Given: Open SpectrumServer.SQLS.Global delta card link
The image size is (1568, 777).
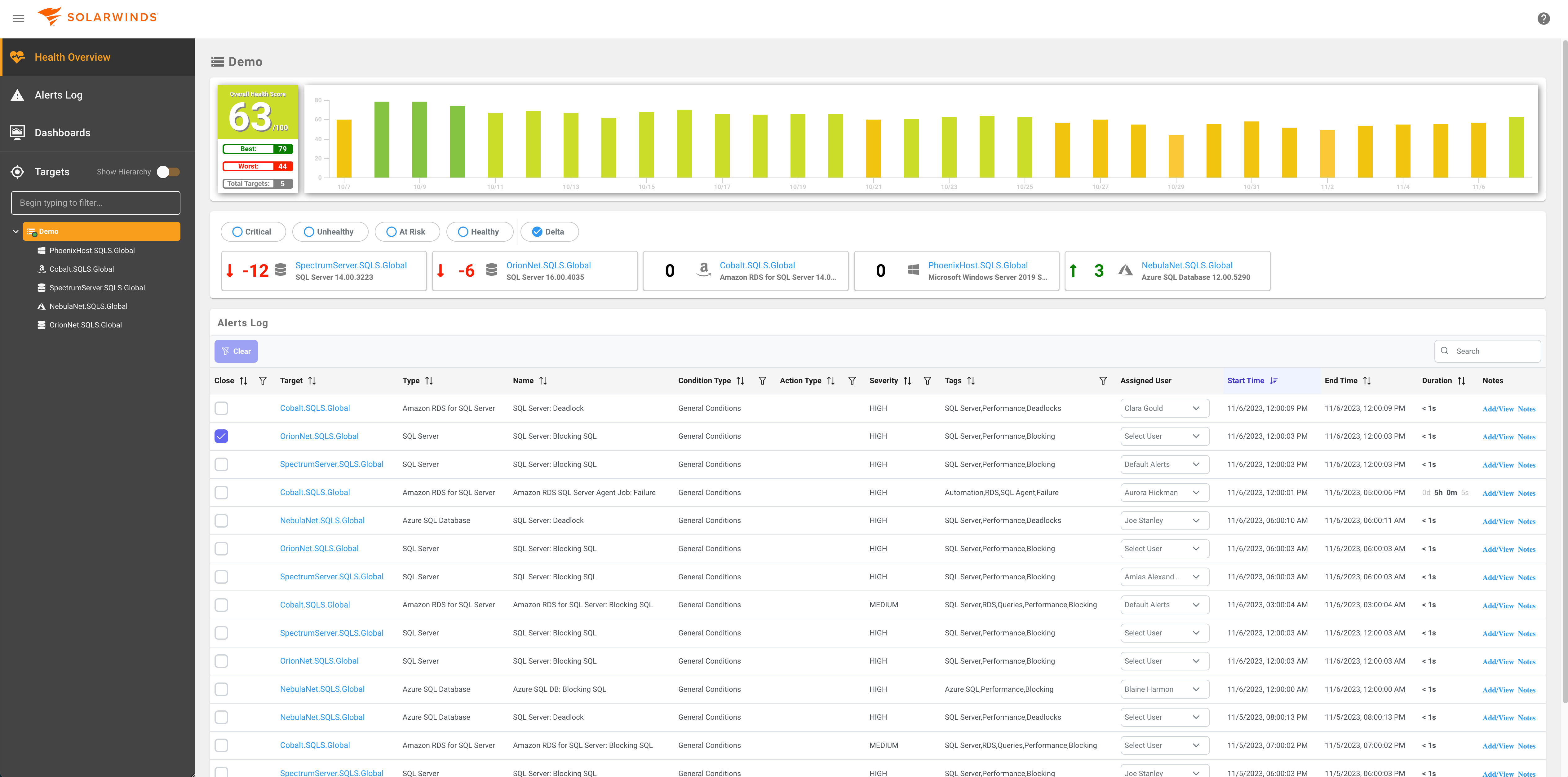Looking at the screenshot, I should pyautogui.click(x=351, y=265).
